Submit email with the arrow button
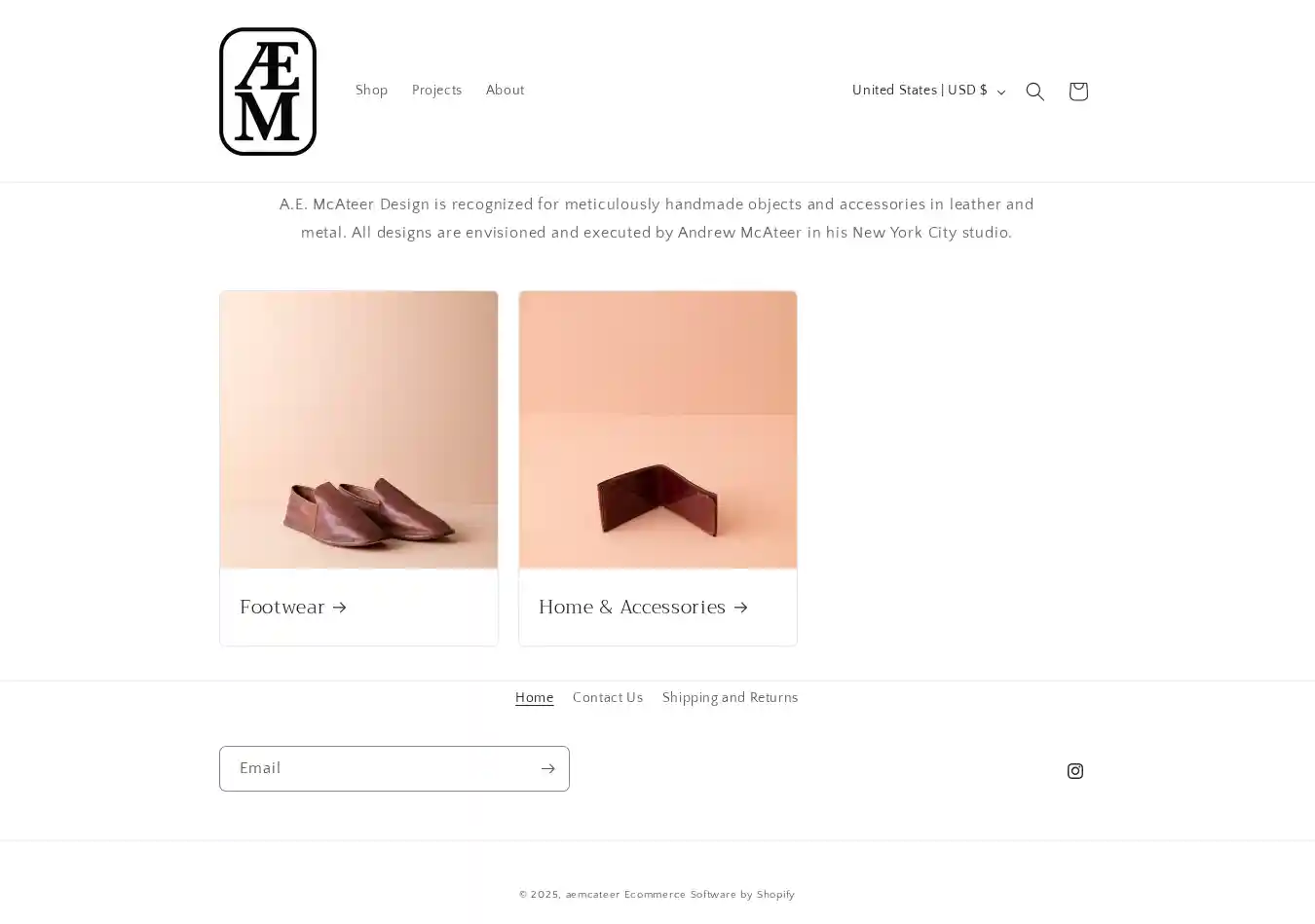1315x924 pixels. tap(547, 769)
